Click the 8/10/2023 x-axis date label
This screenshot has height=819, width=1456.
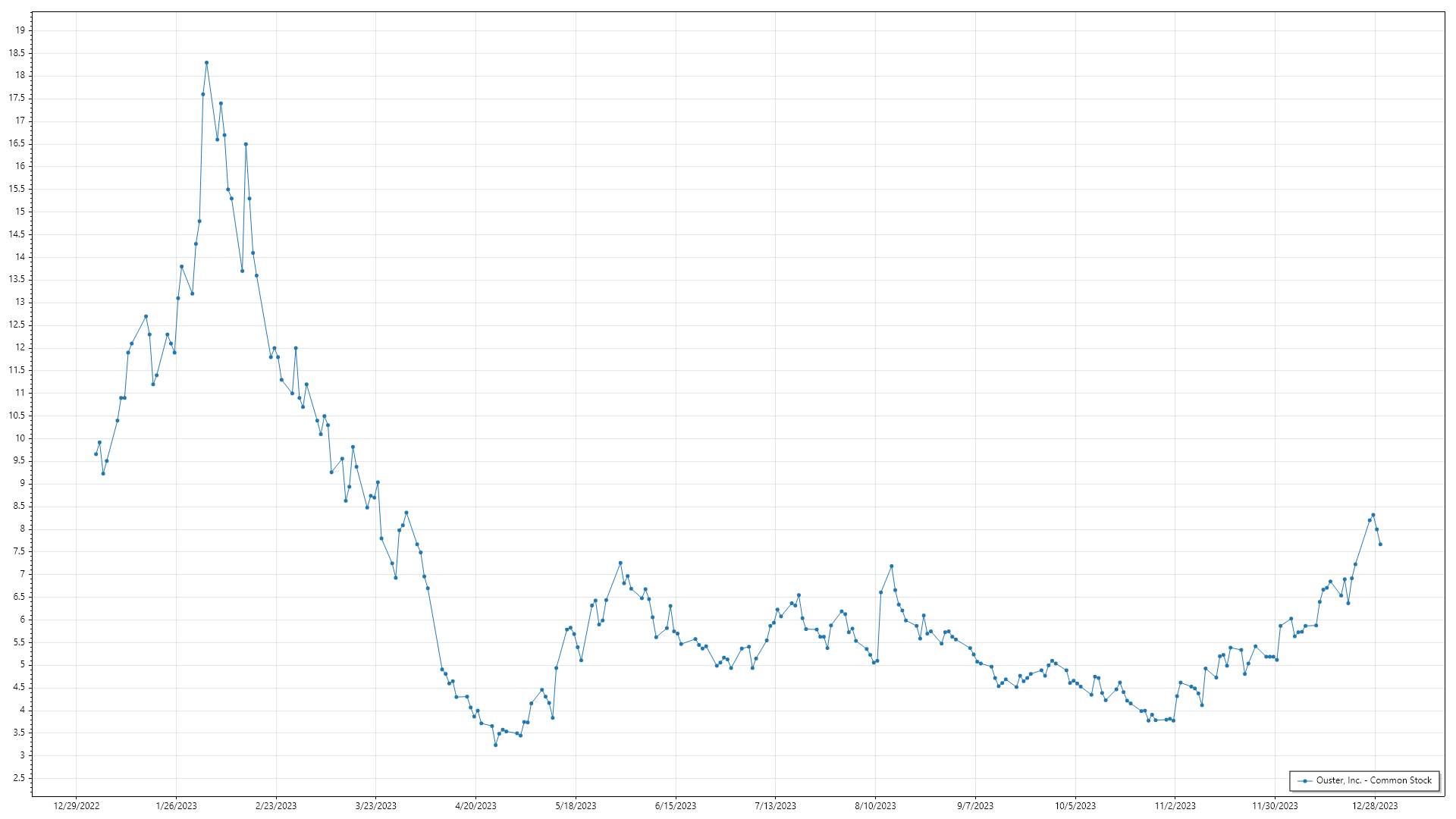click(875, 806)
